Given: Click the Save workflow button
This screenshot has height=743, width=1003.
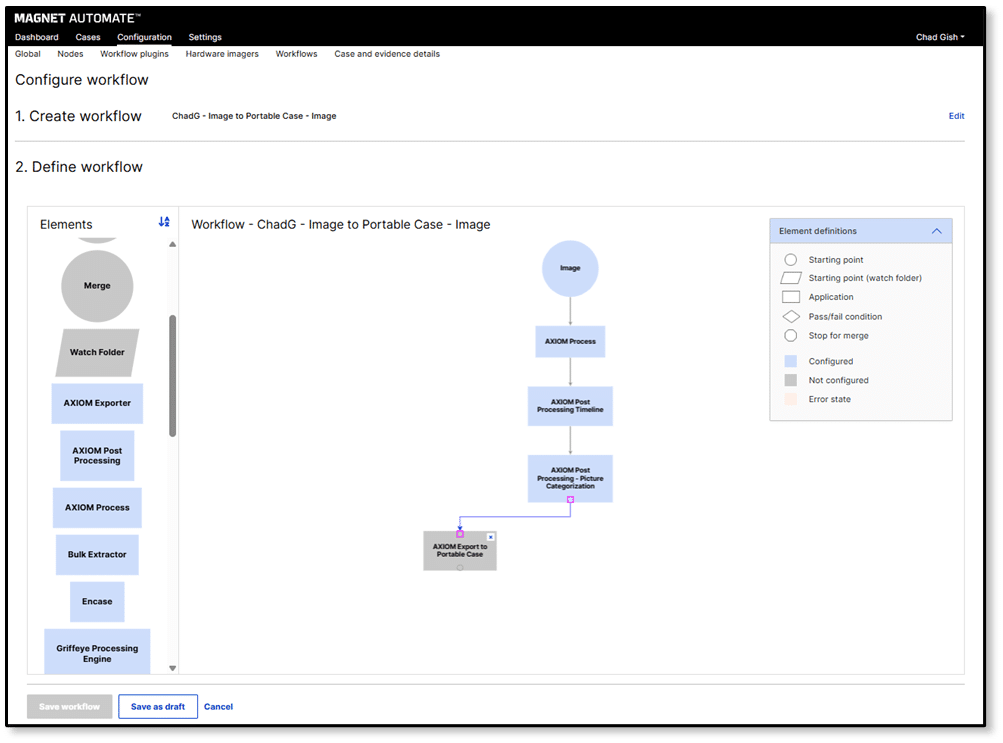Looking at the screenshot, I should [69, 707].
